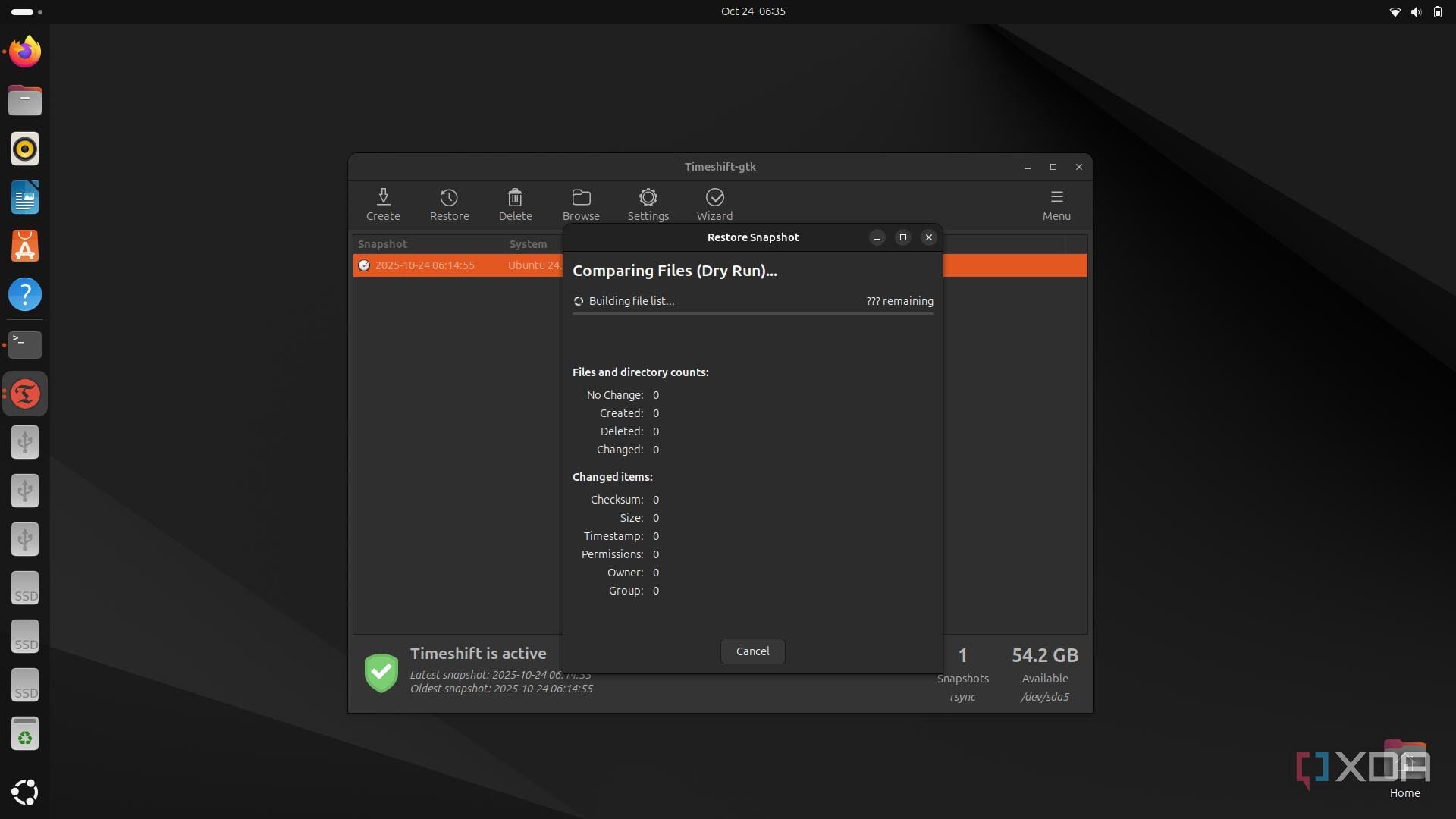
Task: Open the system volume indicator
Action: tap(1415, 11)
